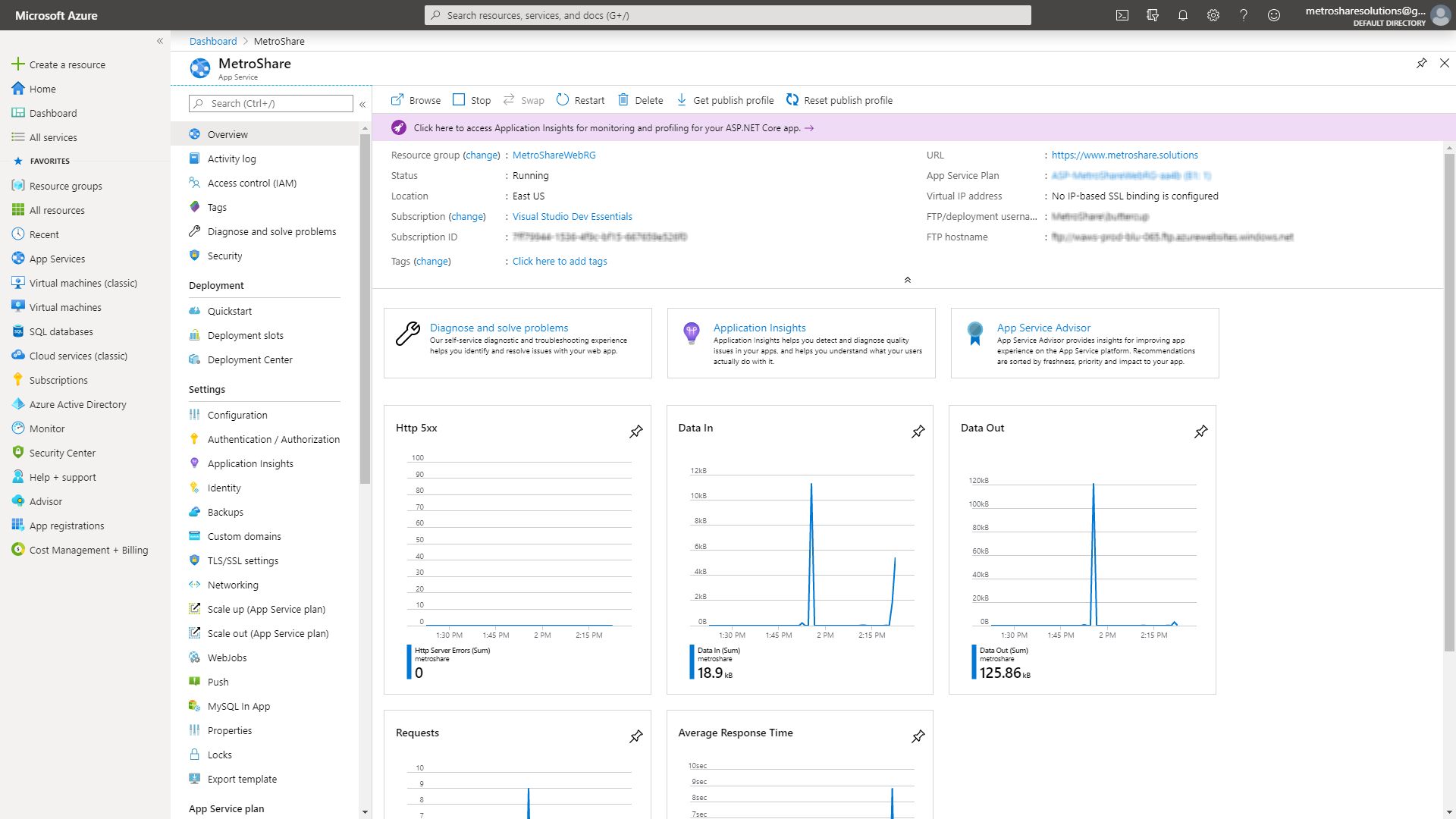This screenshot has width=1456, height=819.
Task: Pin the Data Out chart
Action: 1201,431
